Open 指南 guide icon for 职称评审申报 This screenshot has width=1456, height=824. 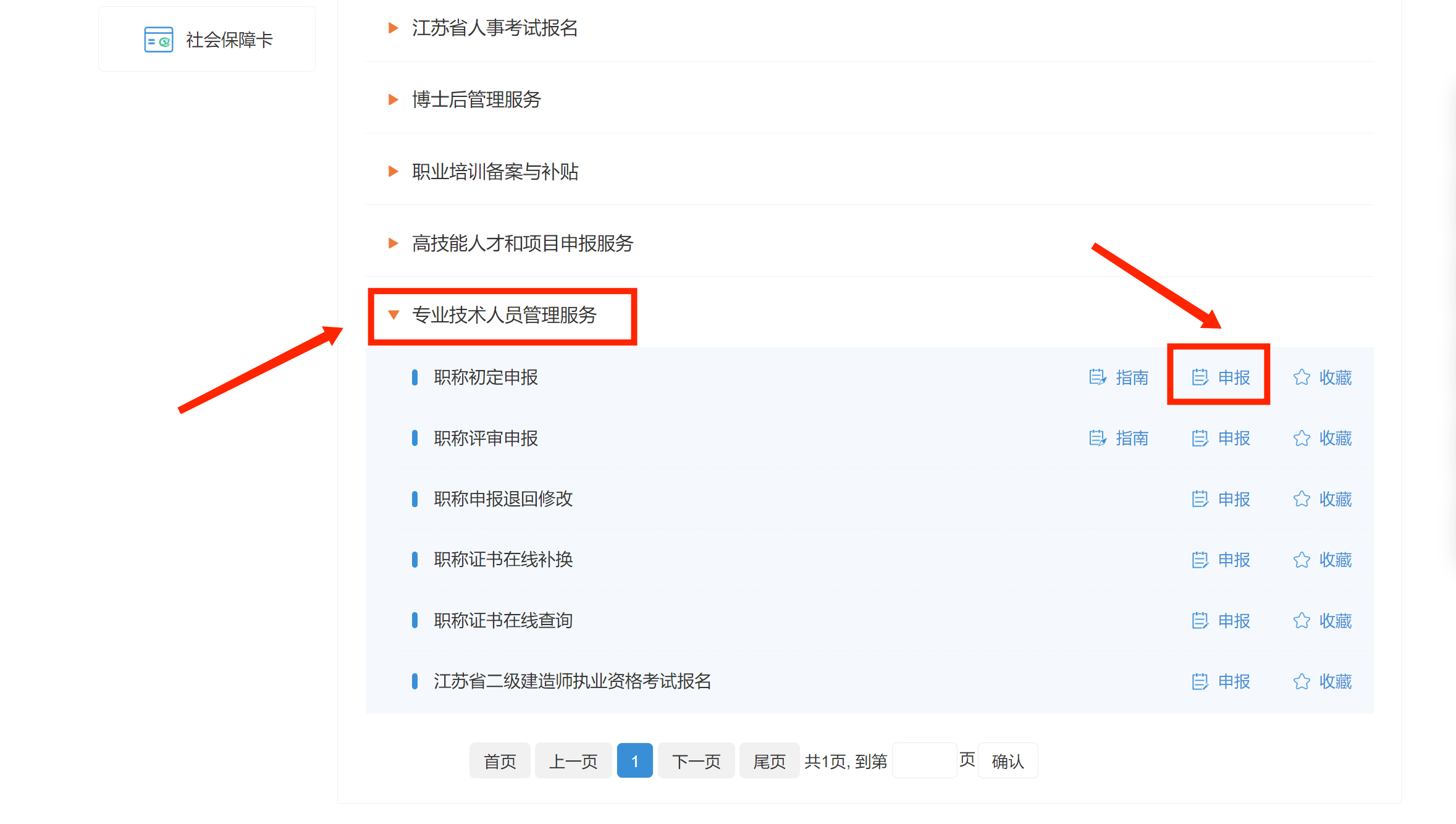(x=1097, y=438)
